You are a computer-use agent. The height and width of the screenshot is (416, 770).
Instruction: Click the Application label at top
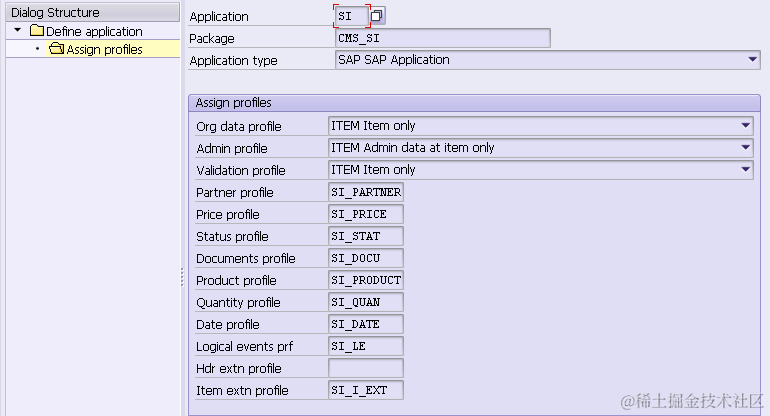219,17
